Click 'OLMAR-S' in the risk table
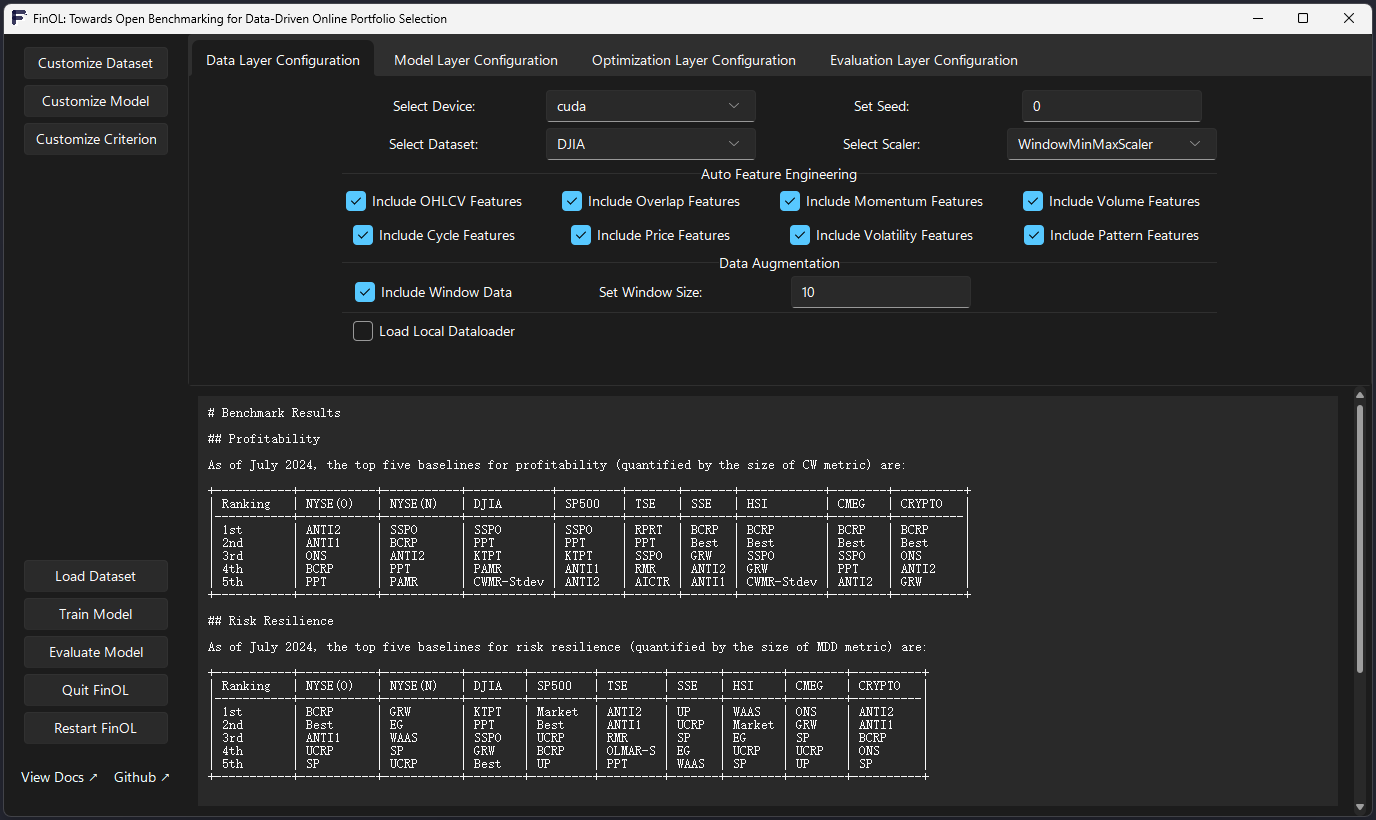This screenshot has height=820, width=1376. click(x=631, y=751)
